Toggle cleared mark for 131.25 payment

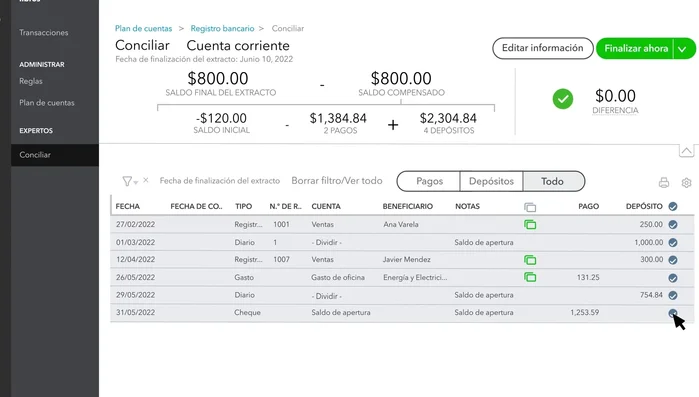[673, 278]
